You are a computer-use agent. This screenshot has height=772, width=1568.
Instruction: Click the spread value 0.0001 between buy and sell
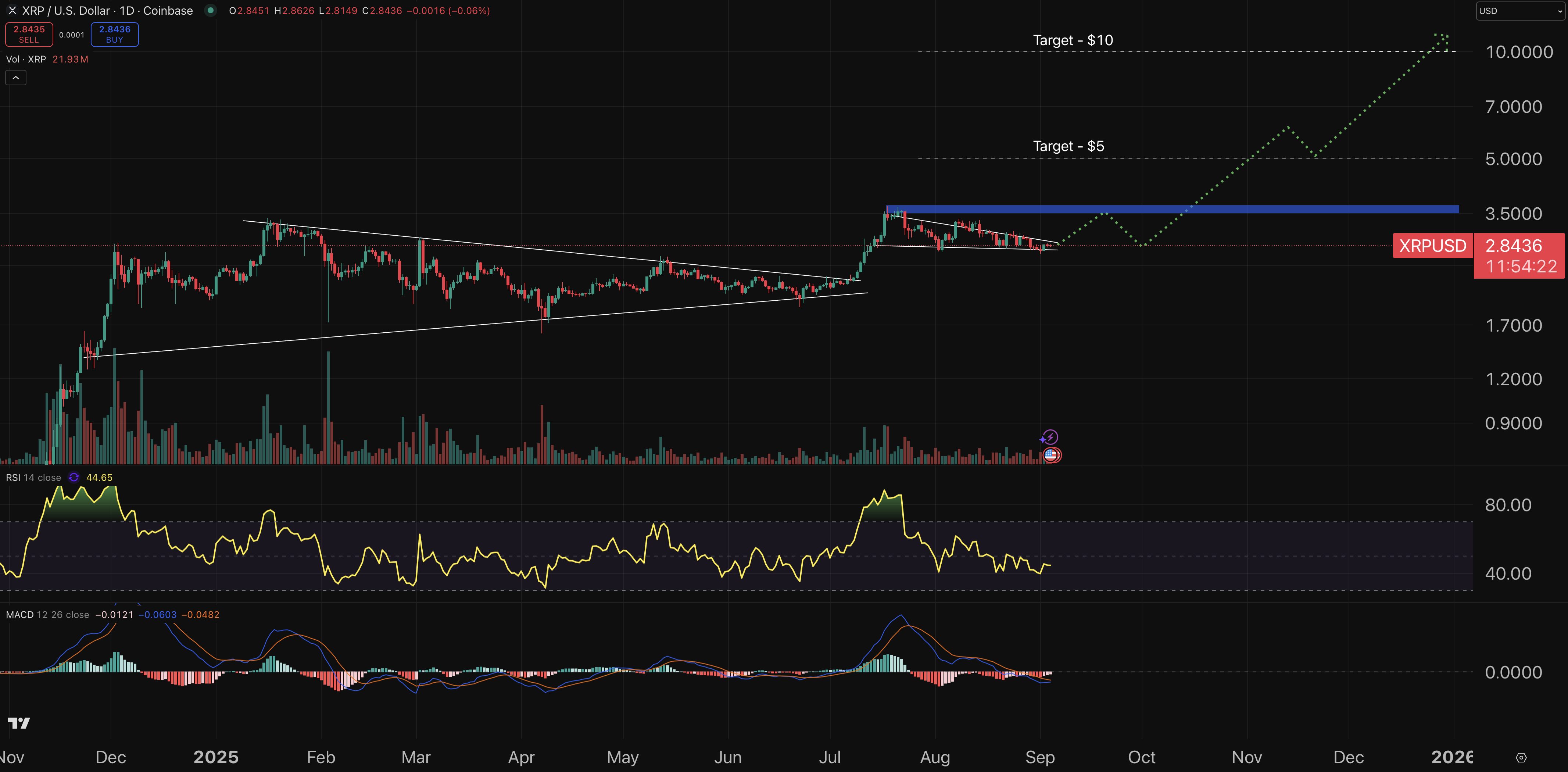pos(71,35)
